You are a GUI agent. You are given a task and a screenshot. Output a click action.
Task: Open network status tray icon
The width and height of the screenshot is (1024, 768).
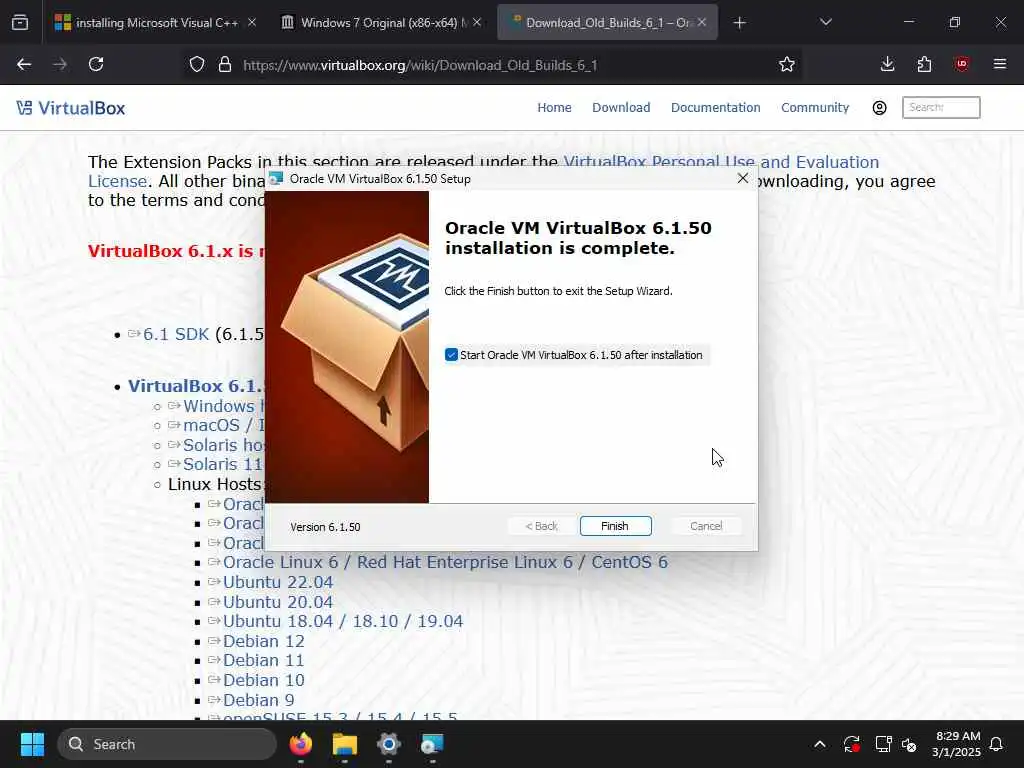coord(883,744)
